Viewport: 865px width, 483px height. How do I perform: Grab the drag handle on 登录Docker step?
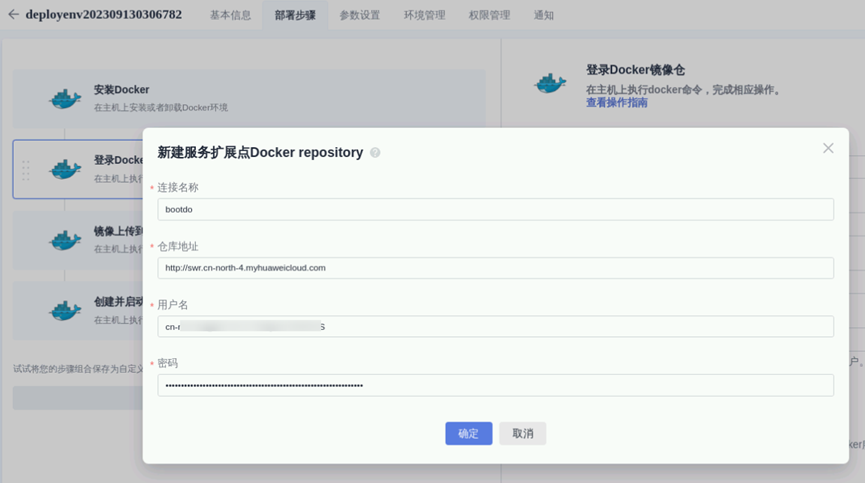point(26,170)
